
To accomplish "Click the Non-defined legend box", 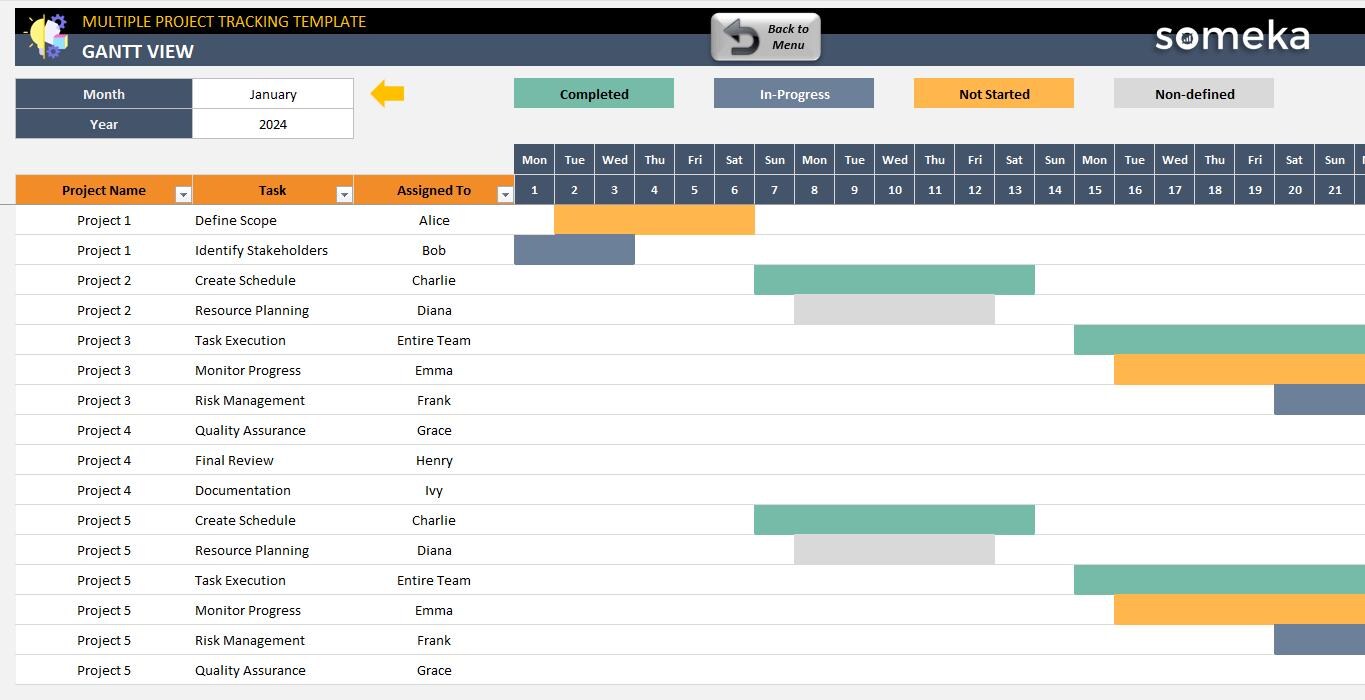I will (x=1193, y=93).
